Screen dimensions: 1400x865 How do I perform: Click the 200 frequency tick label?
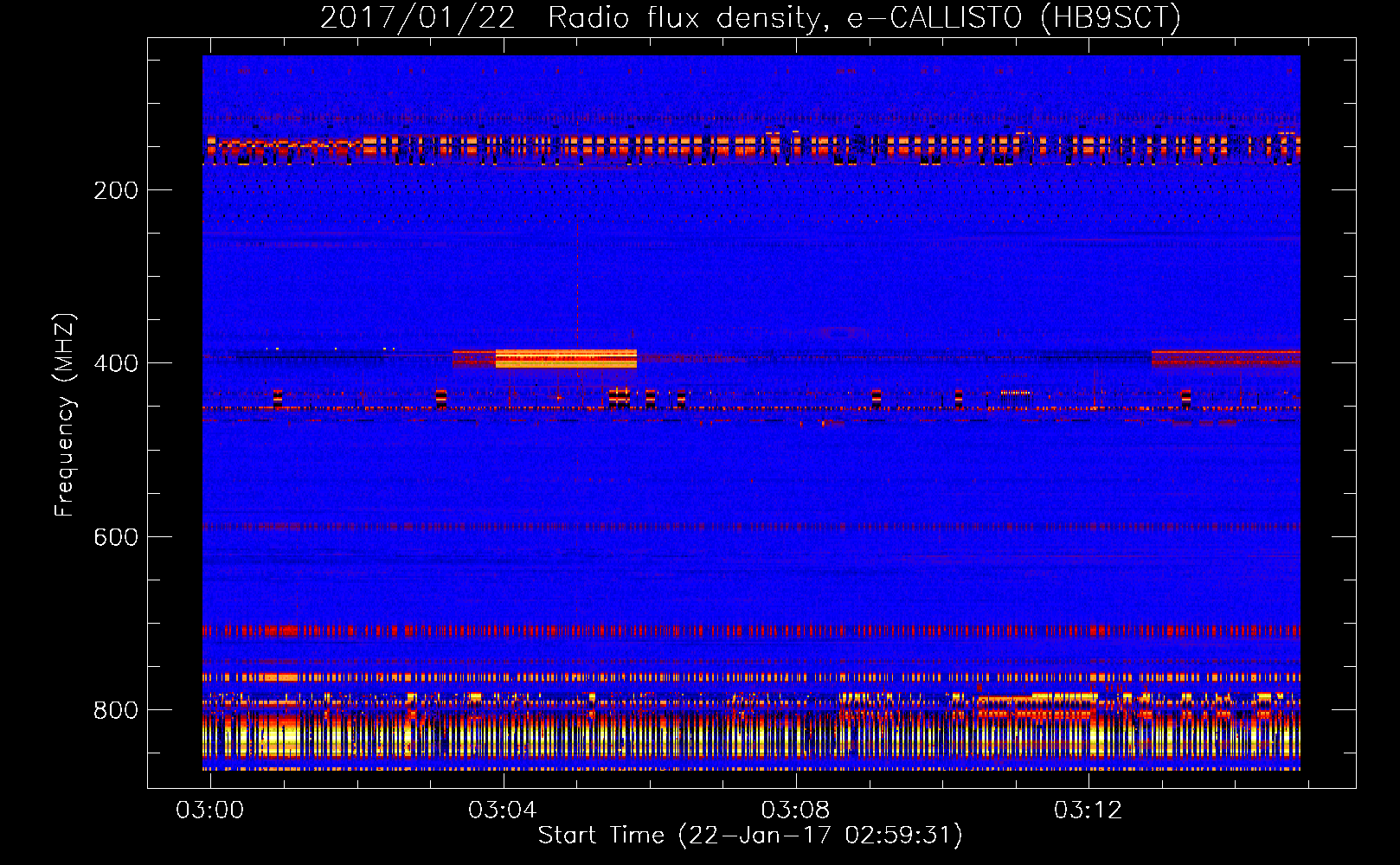[116, 190]
